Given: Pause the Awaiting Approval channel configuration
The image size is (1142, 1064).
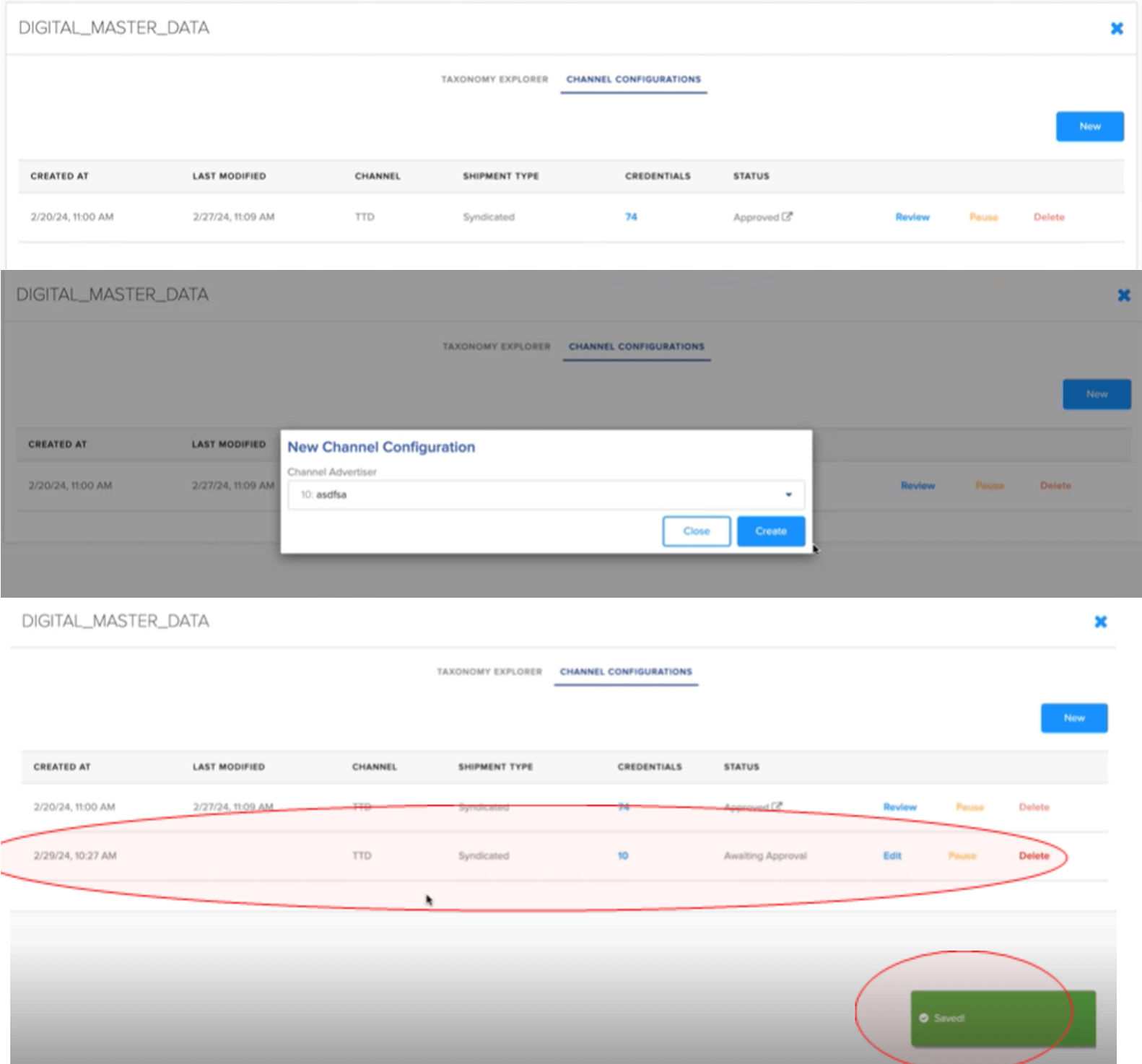Looking at the screenshot, I should (x=962, y=855).
